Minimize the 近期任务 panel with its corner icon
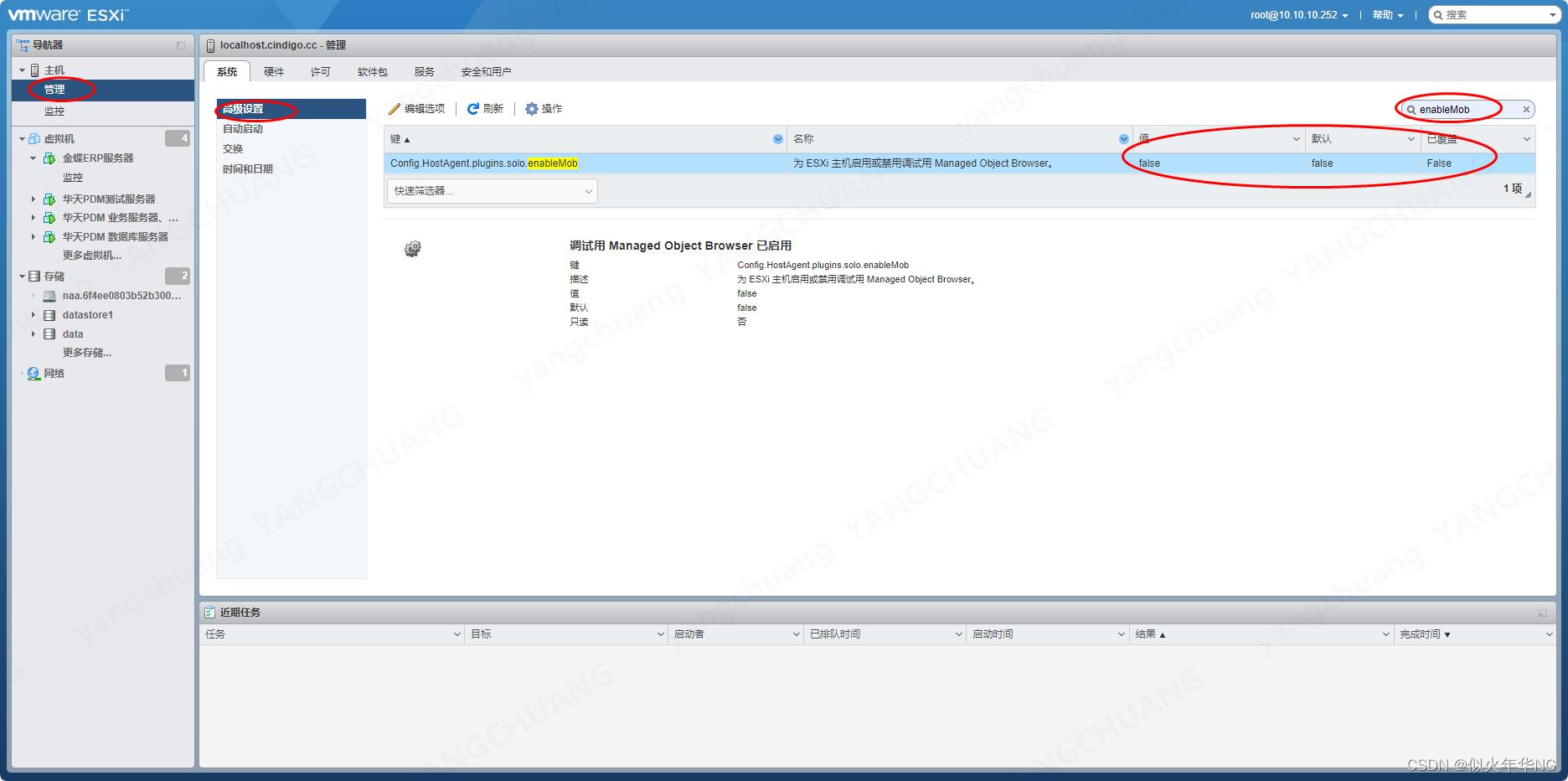Screen dimensions: 1568x781 (x=1543, y=613)
